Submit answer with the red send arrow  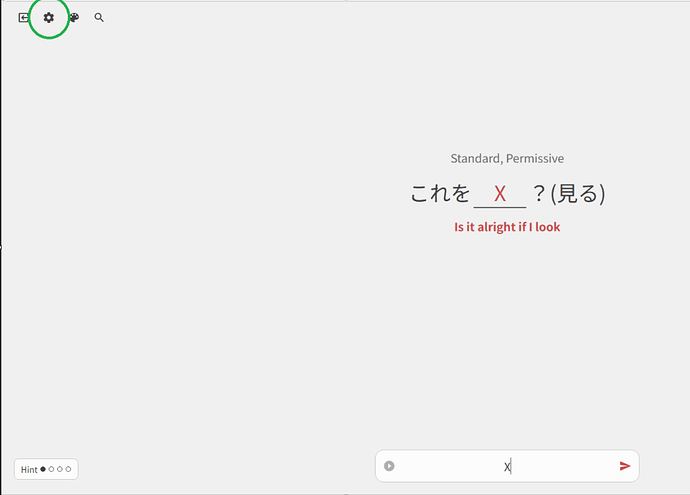(x=625, y=466)
